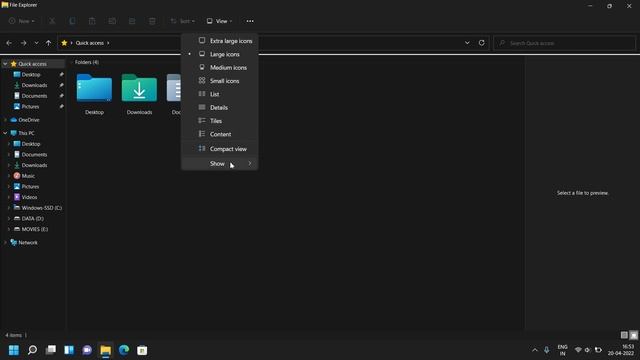The width and height of the screenshot is (640, 360).
Task: Go forward with the right arrow
Action: click(23, 43)
